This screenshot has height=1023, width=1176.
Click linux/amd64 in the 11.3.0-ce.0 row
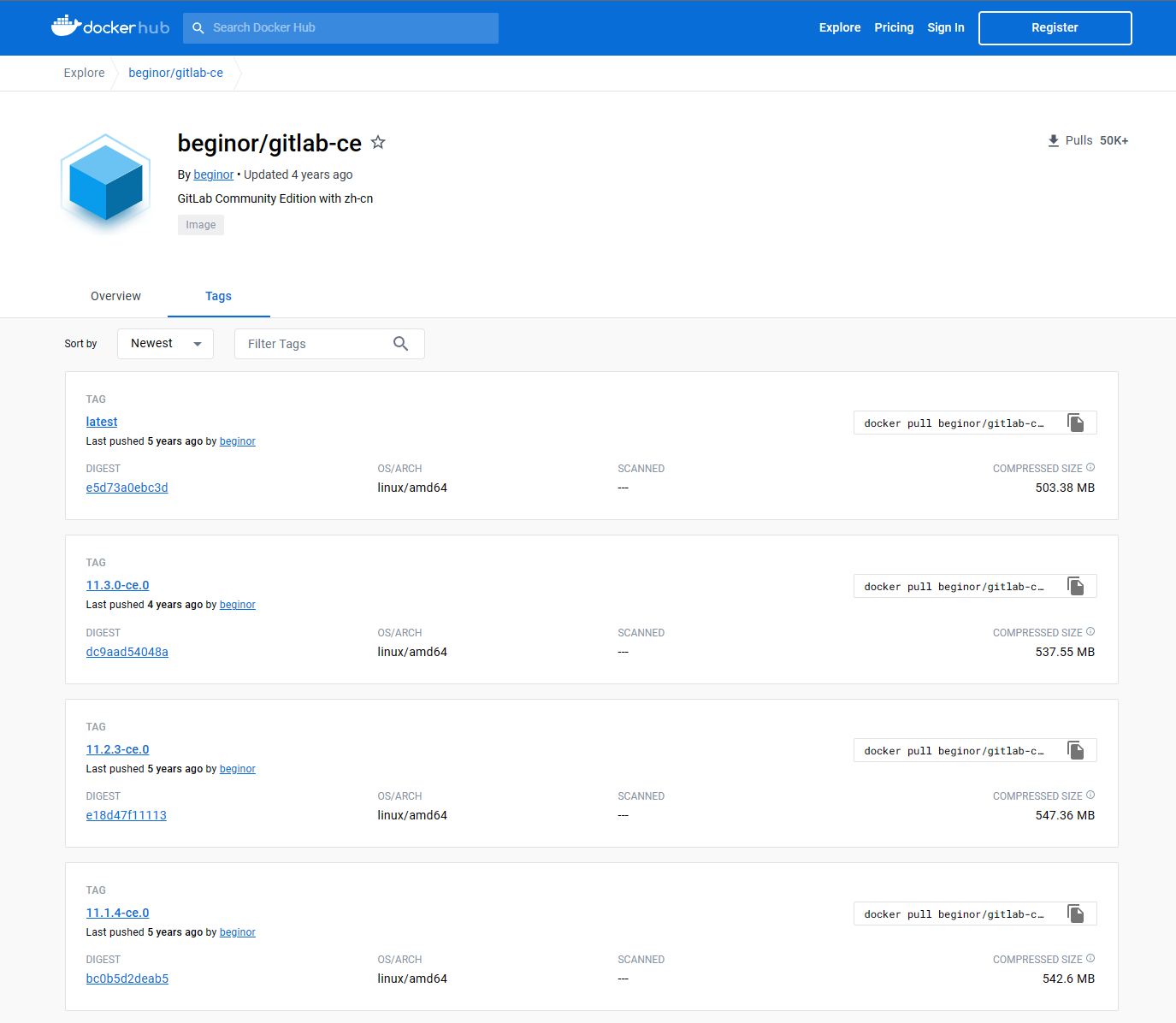click(x=412, y=652)
